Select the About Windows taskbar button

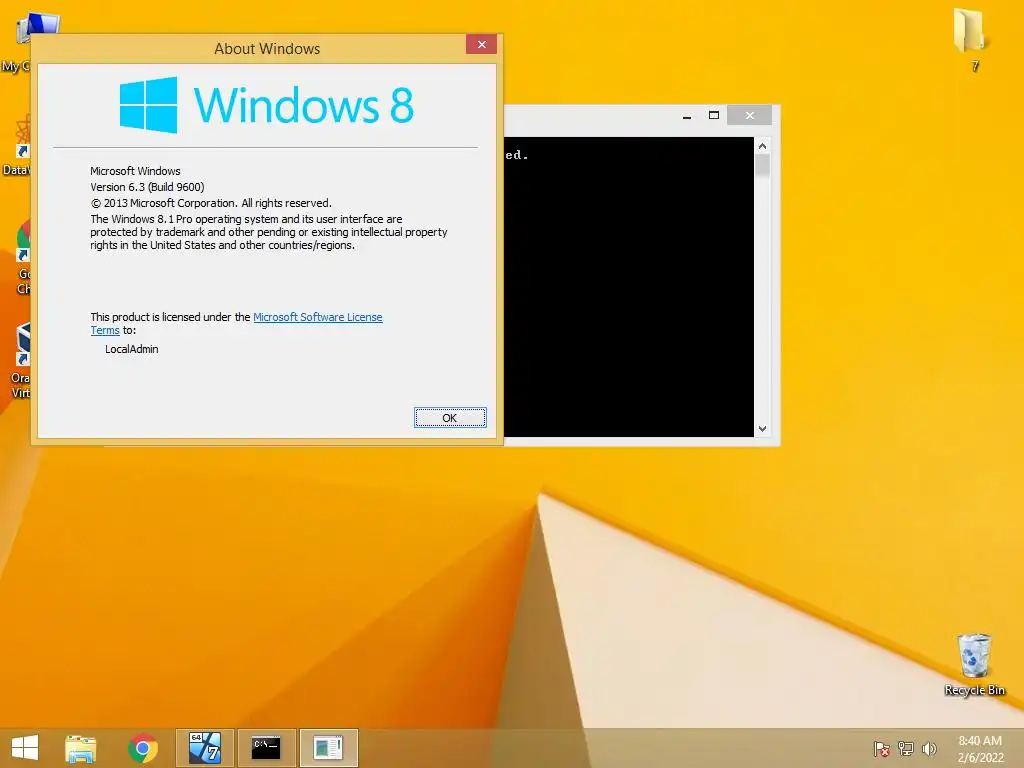pos(328,748)
